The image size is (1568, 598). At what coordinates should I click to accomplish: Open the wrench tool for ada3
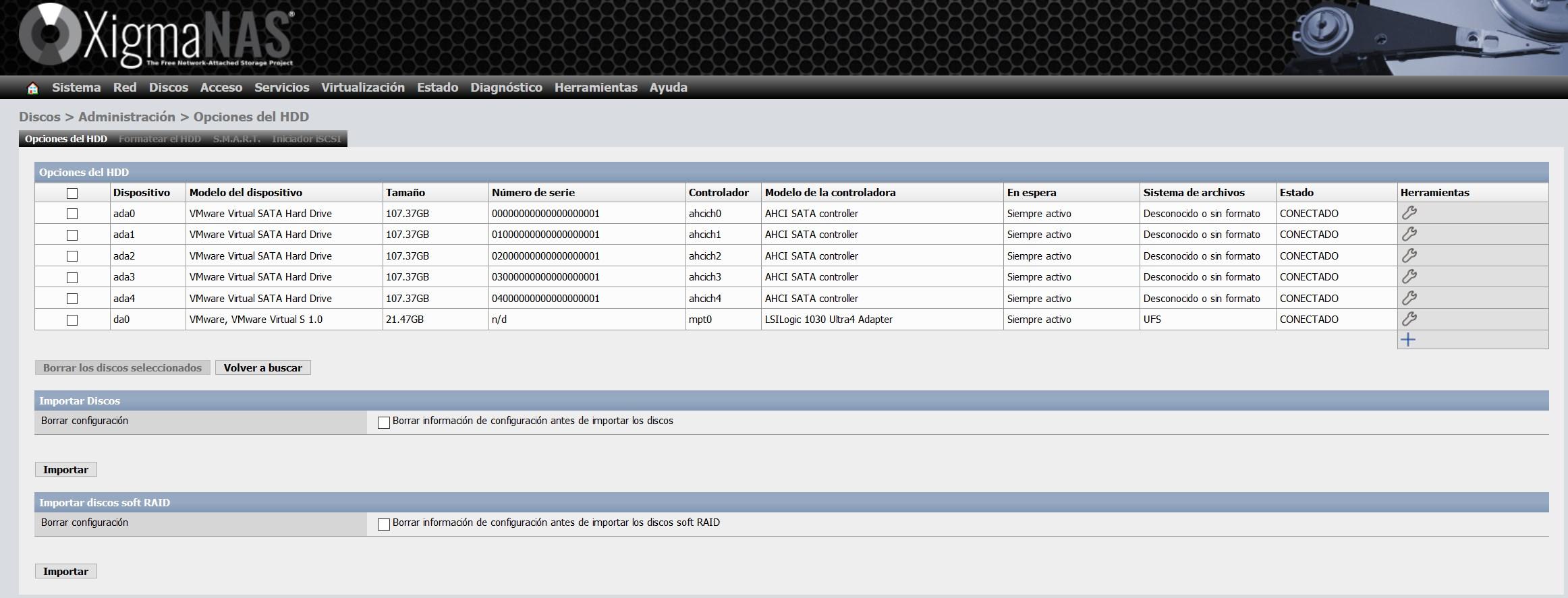click(1409, 277)
